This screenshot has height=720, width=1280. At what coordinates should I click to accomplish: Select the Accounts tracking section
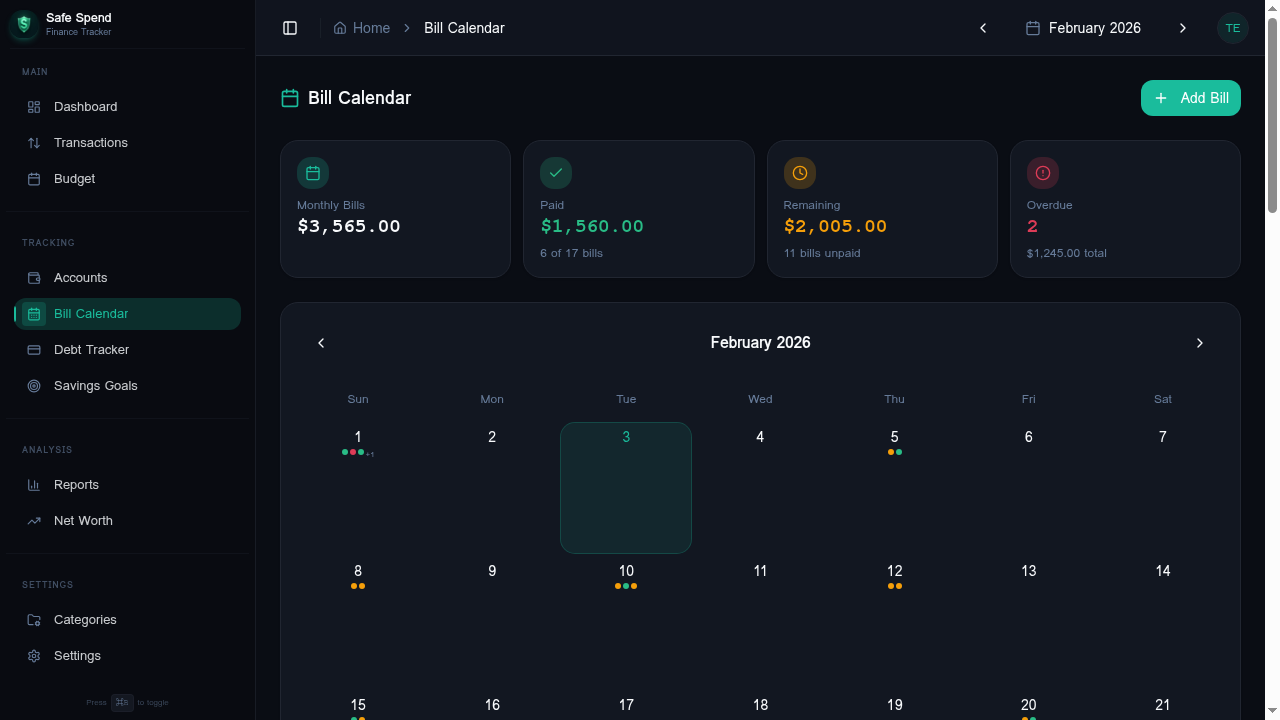coord(80,277)
